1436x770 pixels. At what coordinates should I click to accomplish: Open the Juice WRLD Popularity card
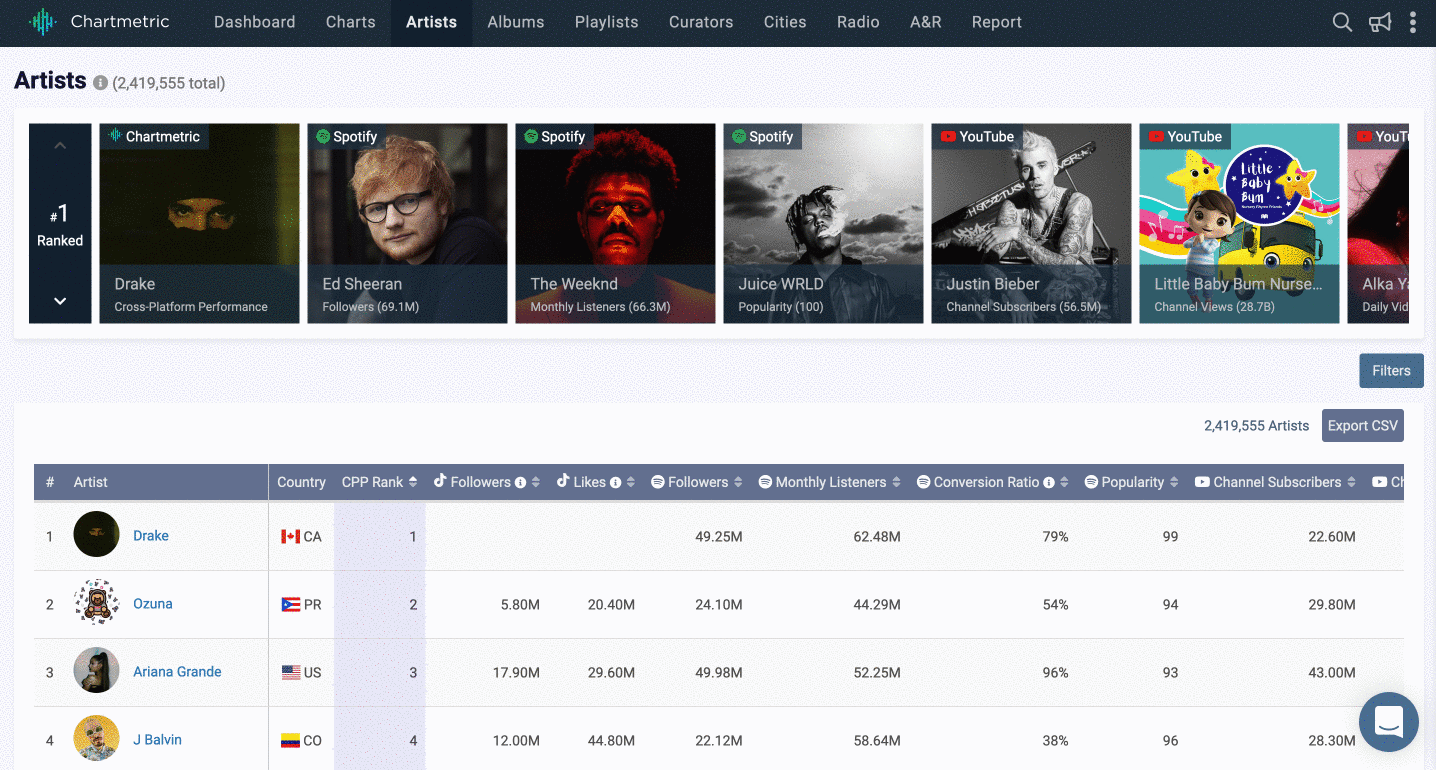(x=823, y=223)
